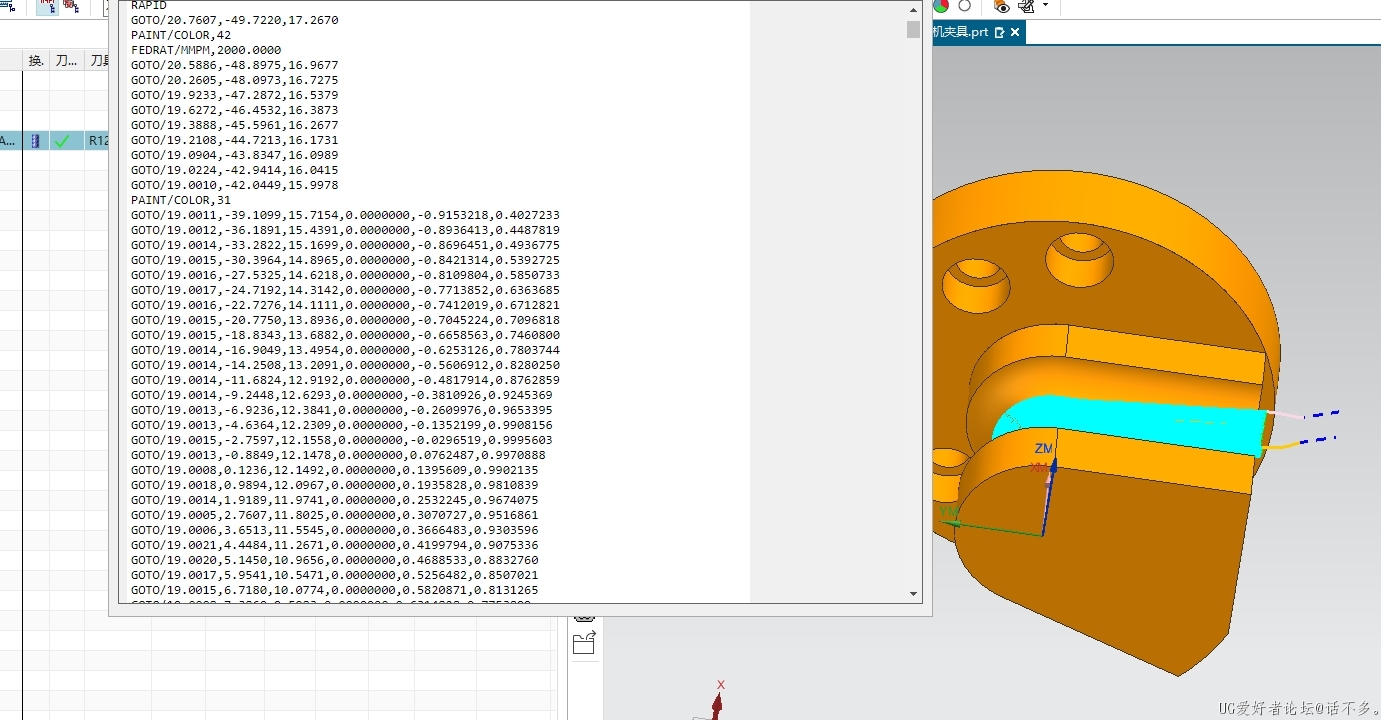1381x720 pixels.
Task: Click the PAINT/COLOR,42 line
Action: click(x=181, y=35)
